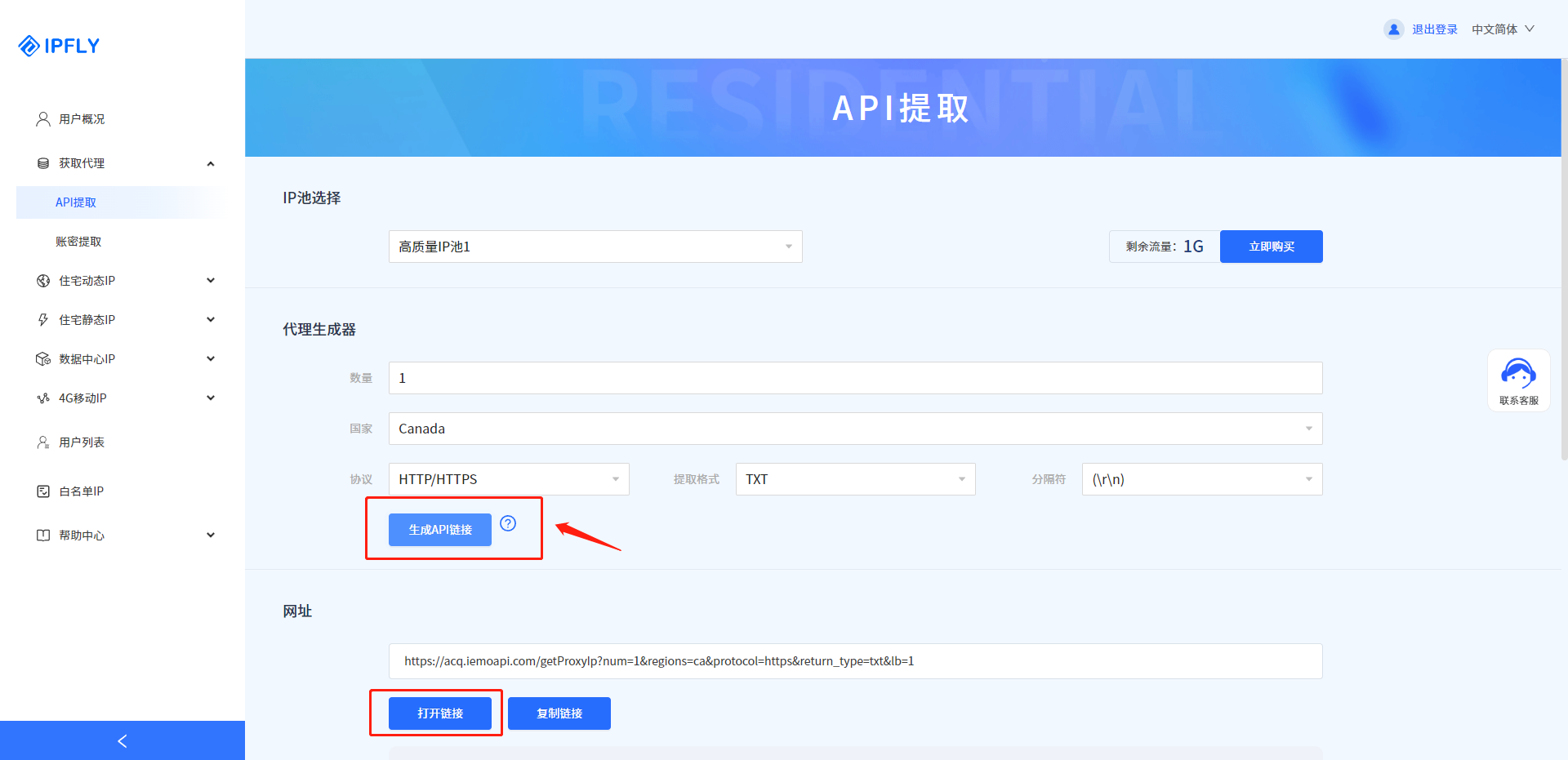The image size is (1568, 760).
Task: Click the 数量 quantity input field
Action: [854, 378]
